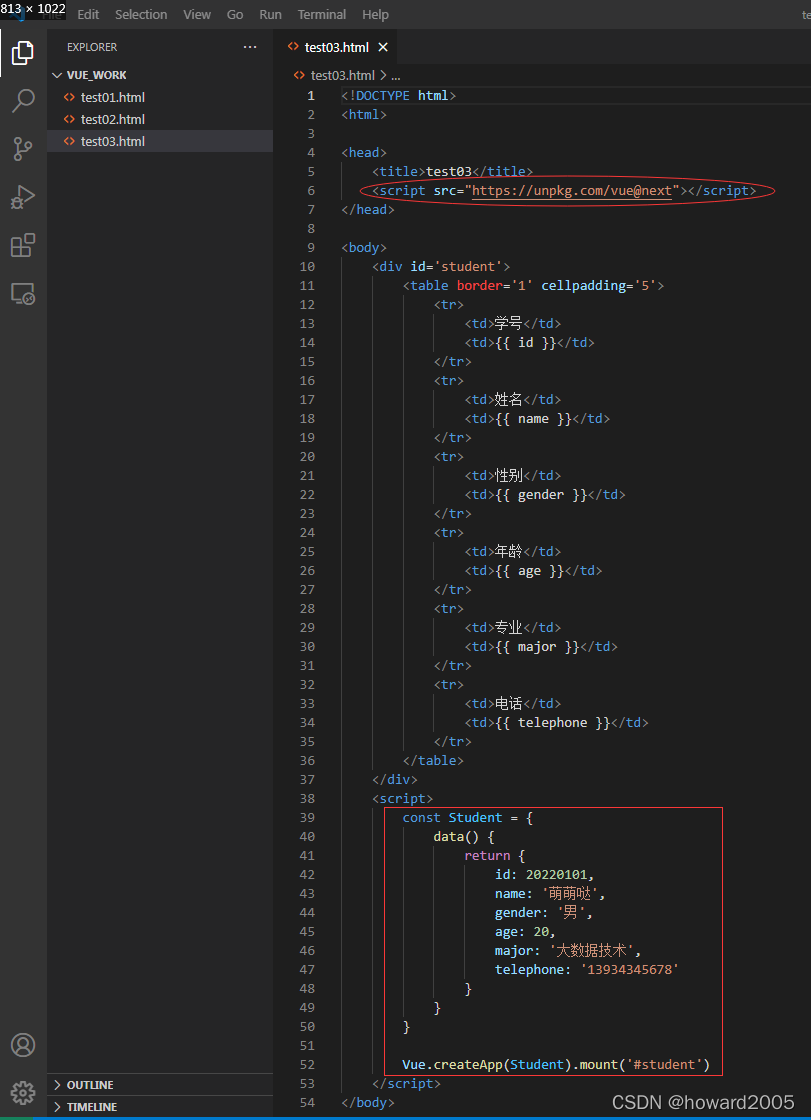
Task: Click the 'const Student = {' line
Action: (x=468, y=818)
